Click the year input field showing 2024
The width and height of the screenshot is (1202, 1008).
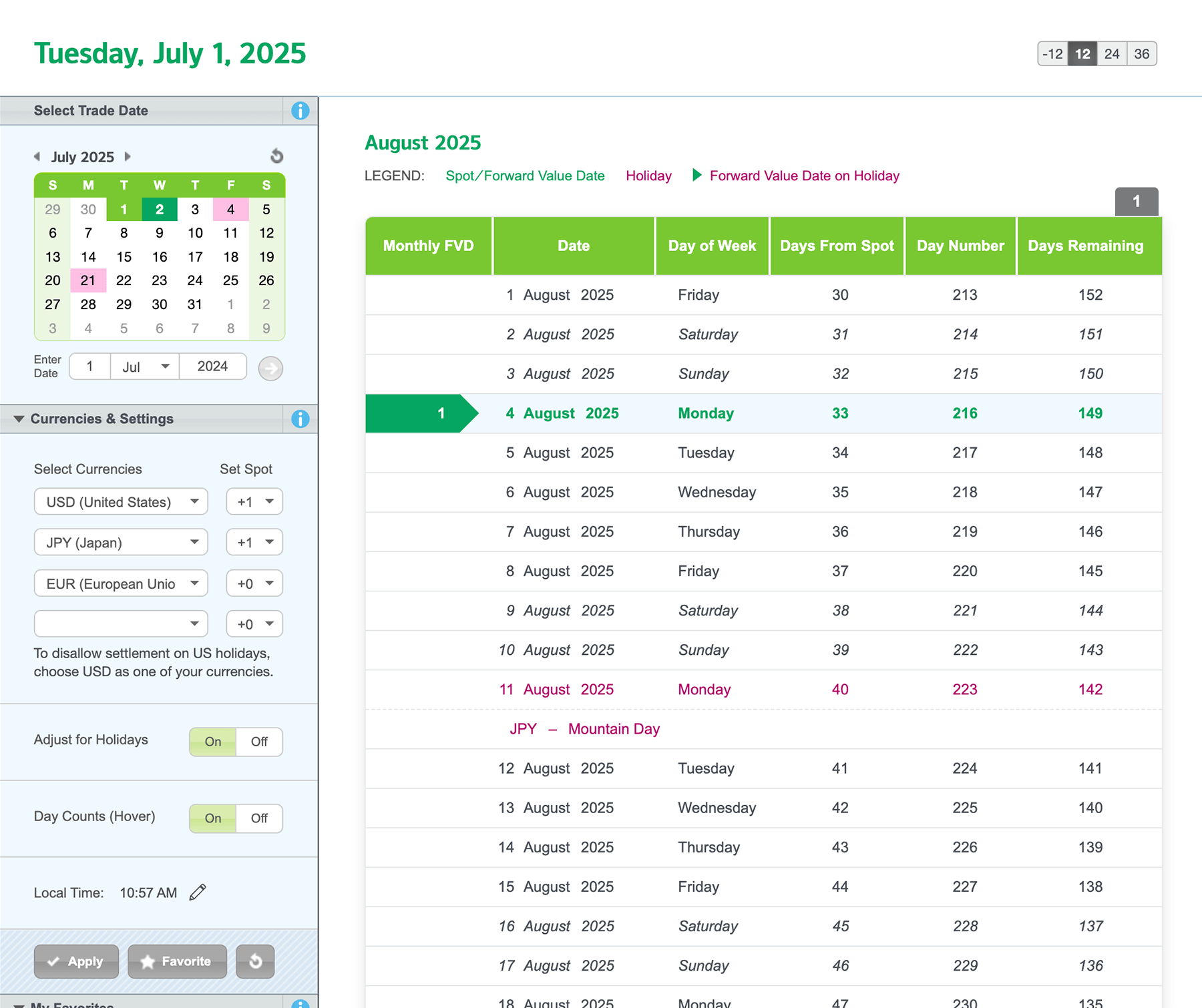212,366
